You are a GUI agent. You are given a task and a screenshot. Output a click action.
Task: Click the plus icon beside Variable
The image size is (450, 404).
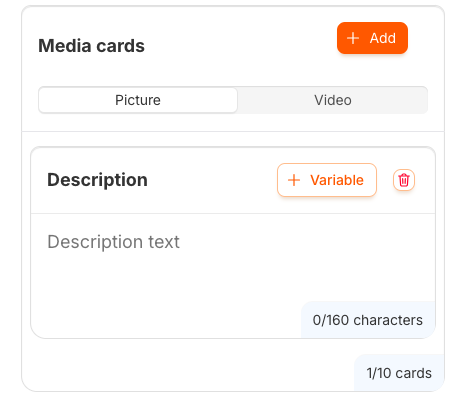click(294, 180)
